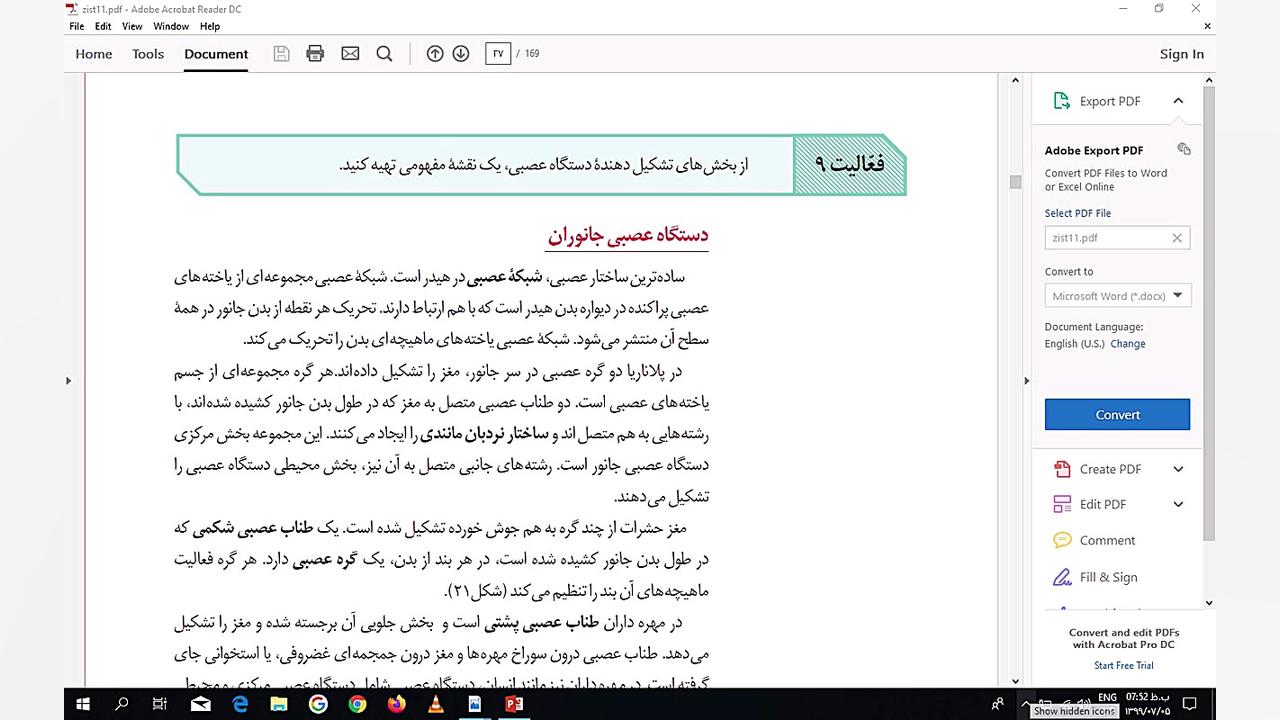The image size is (1280, 720).
Task: Collapse the right tools pane
Action: point(1026,380)
